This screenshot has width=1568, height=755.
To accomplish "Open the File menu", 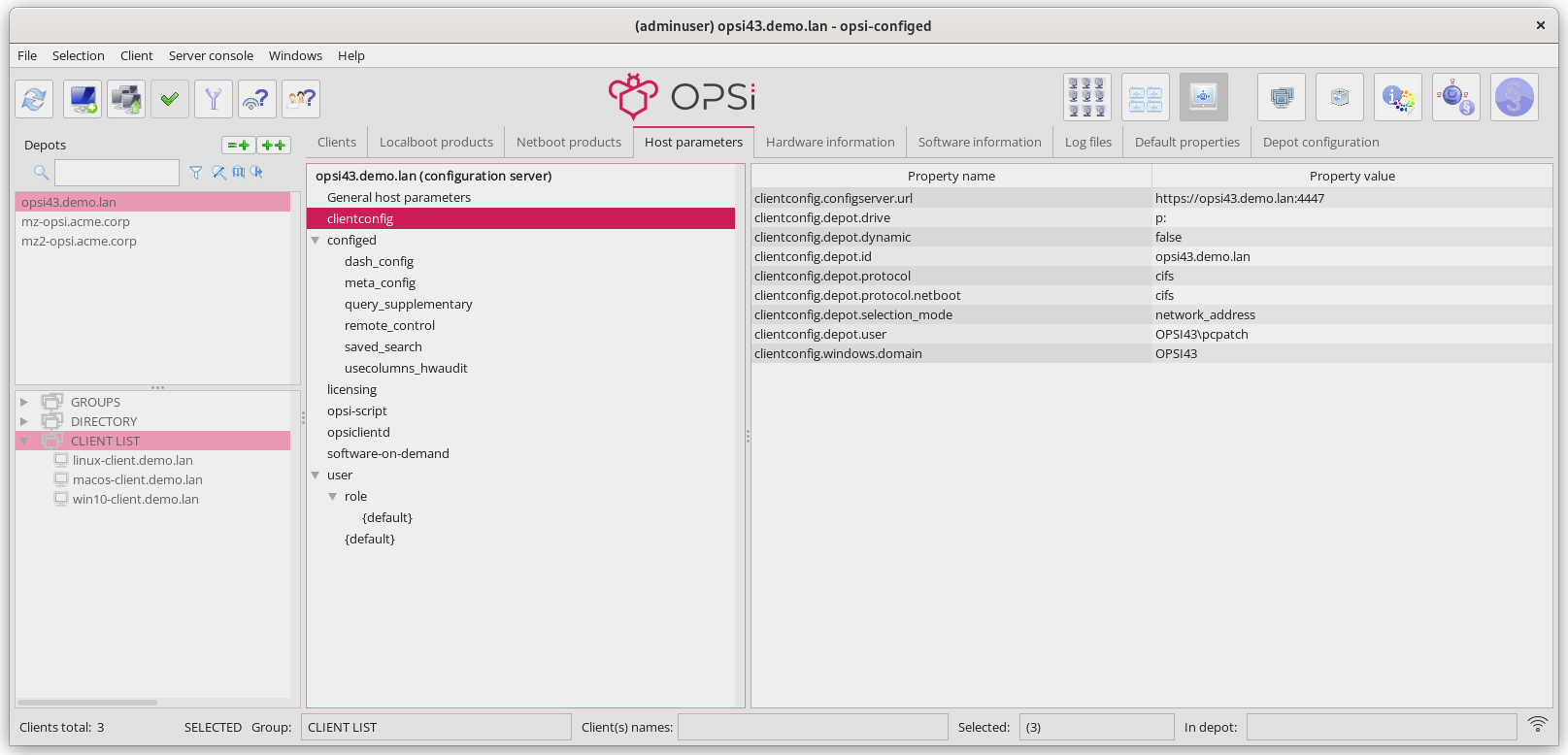I will (27, 56).
